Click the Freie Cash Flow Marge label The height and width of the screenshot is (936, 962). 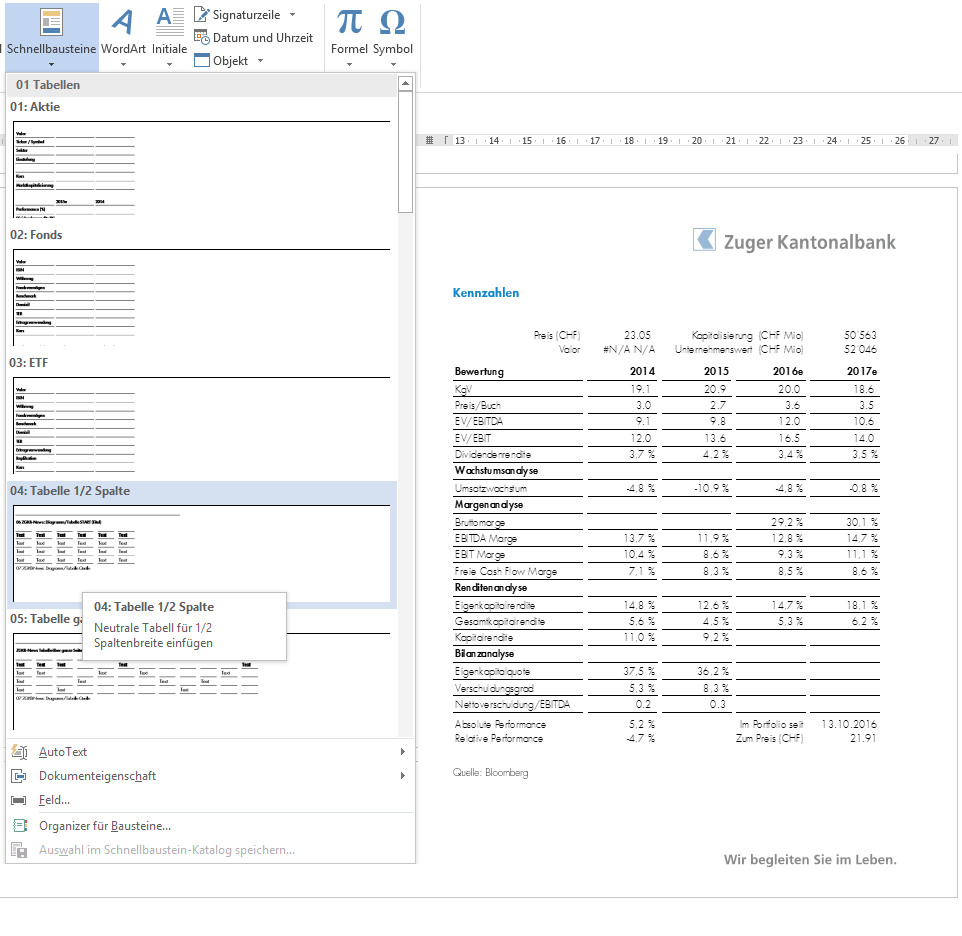(506, 572)
